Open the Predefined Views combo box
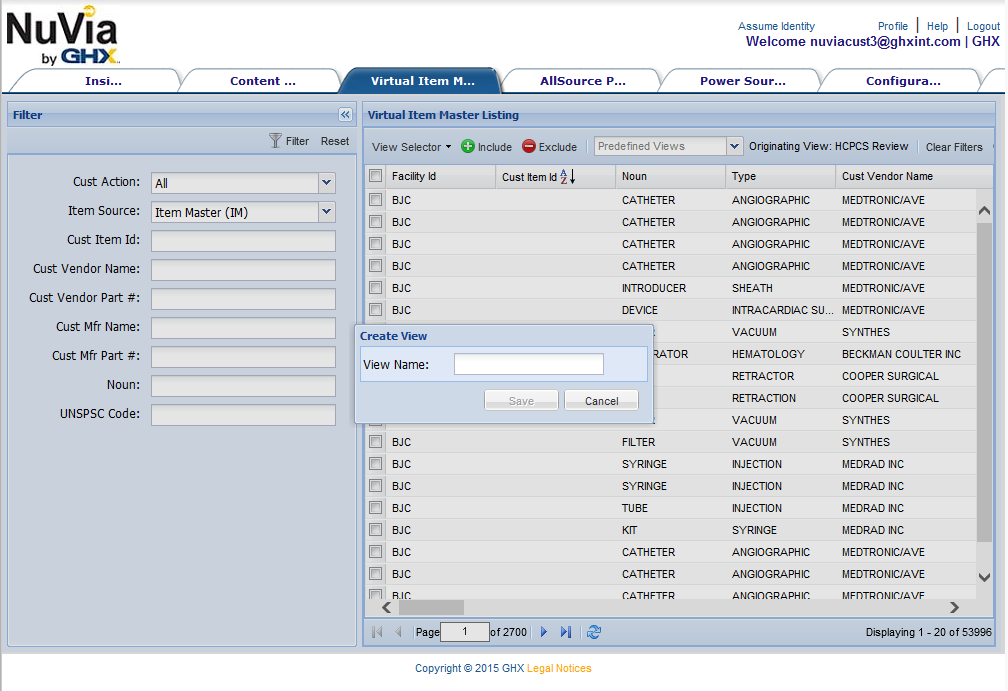1008x691 pixels. click(734, 147)
